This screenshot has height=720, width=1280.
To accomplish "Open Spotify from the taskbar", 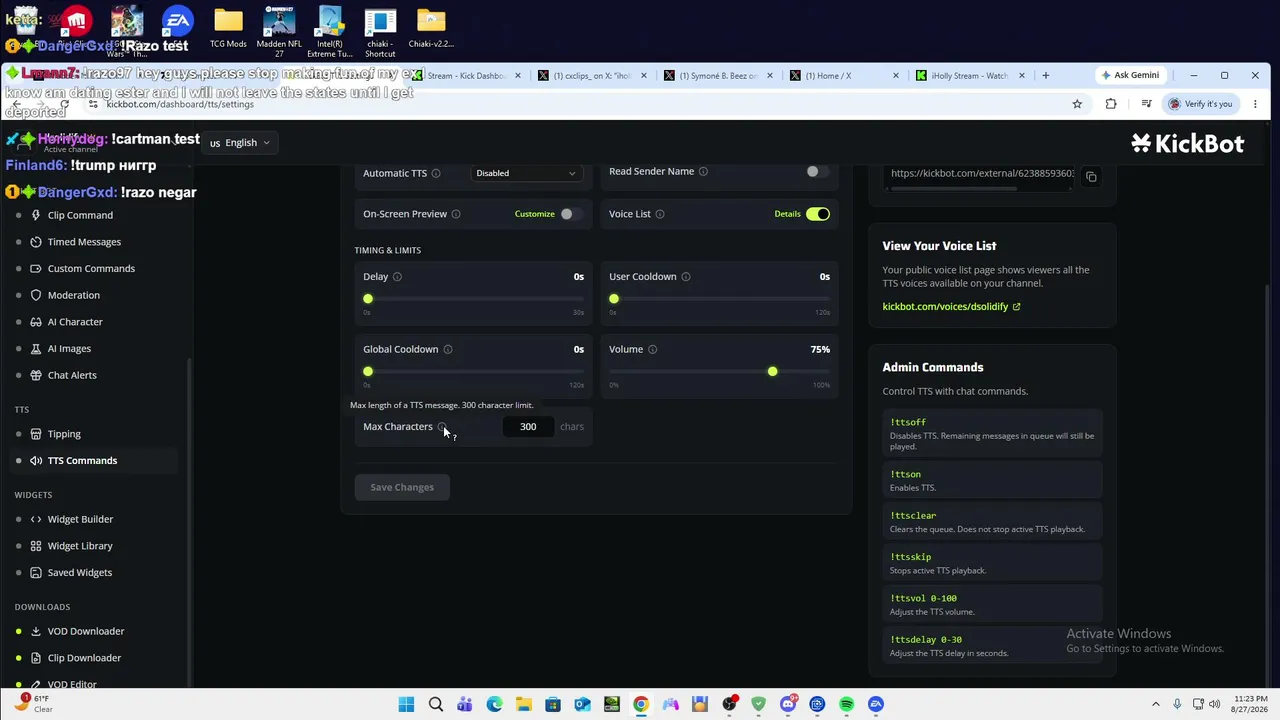I will pyautogui.click(x=847, y=704).
